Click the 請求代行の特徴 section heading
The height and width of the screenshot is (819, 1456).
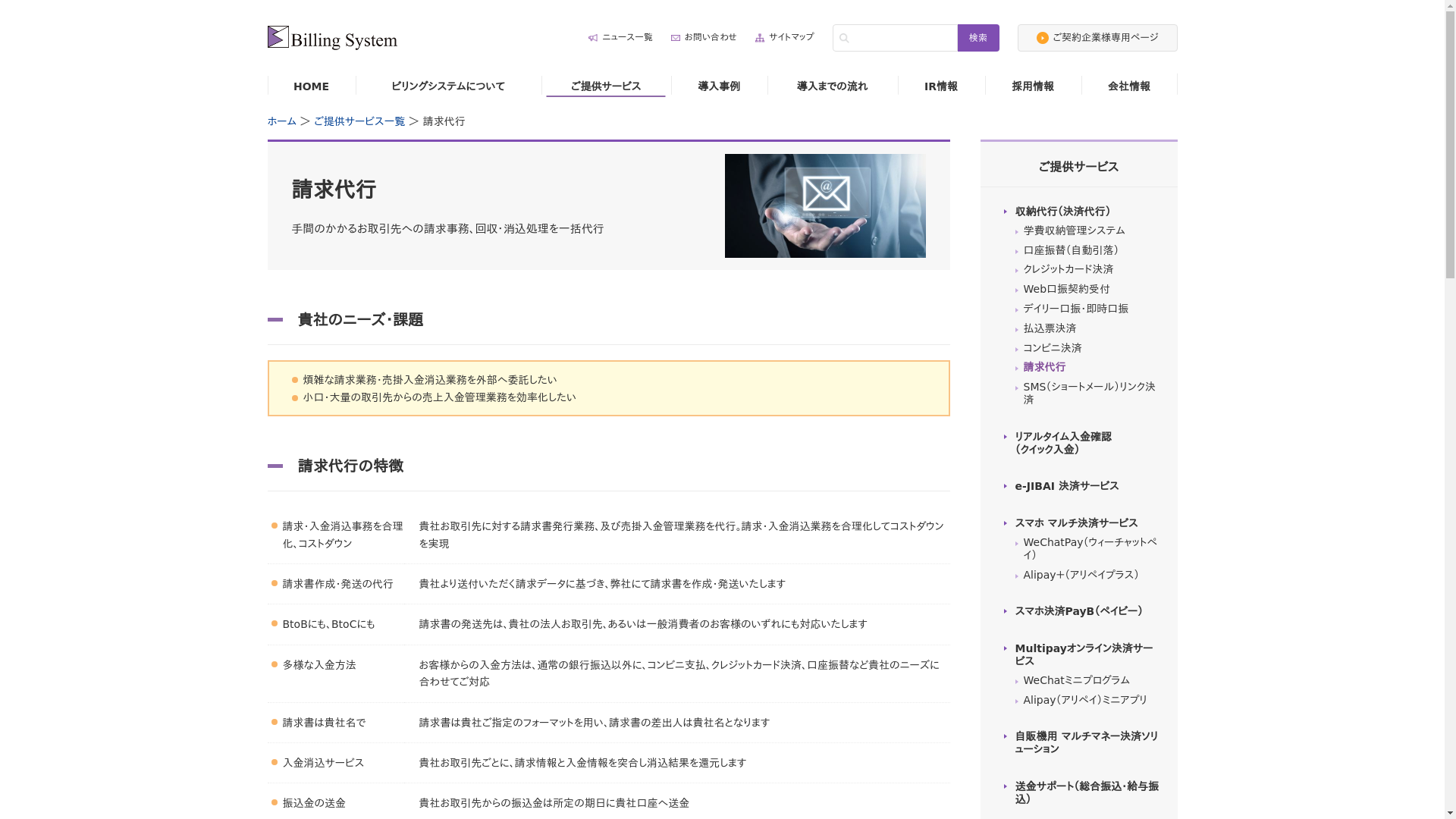(350, 466)
